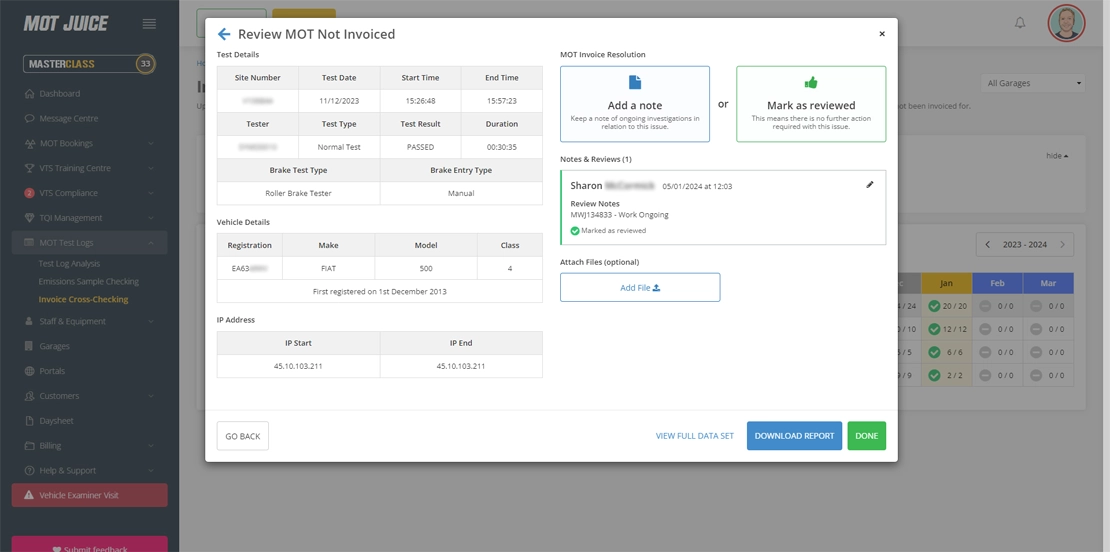Go to Dashboard in the sidebar

coord(59,93)
